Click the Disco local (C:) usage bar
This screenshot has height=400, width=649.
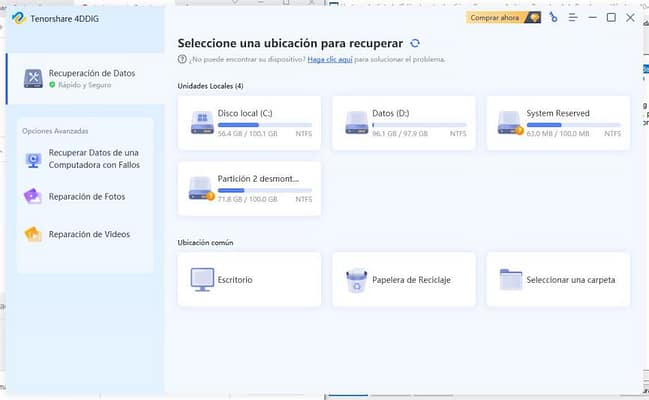[x=265, y=125]
